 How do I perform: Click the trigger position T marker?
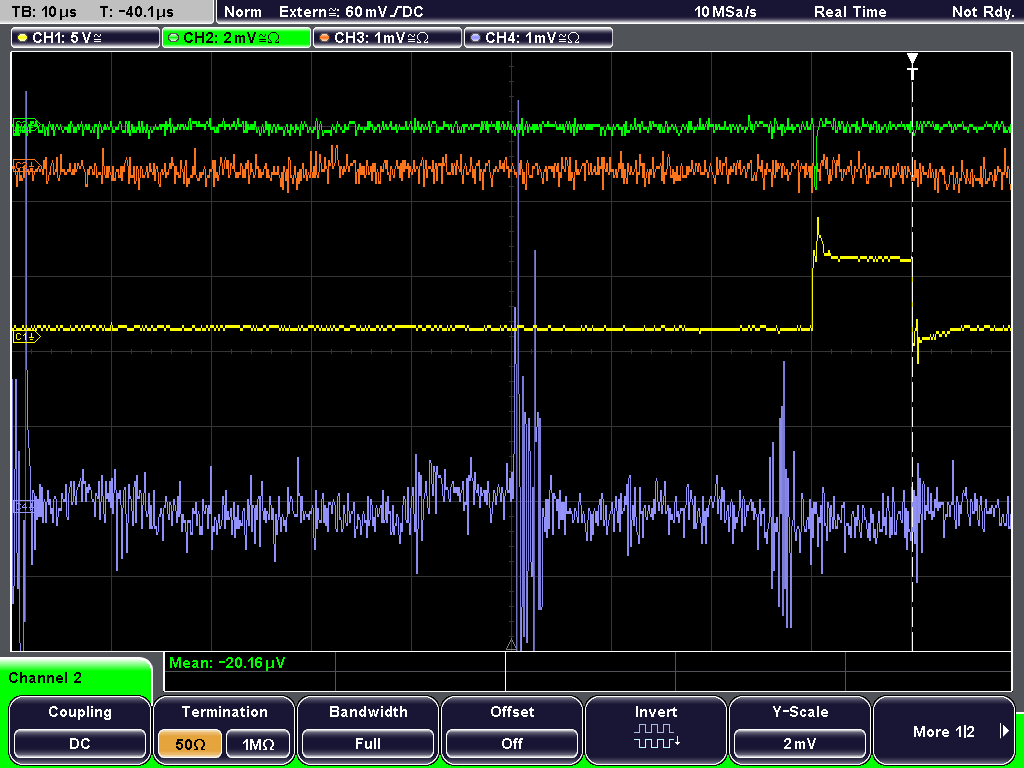(x=912, y=66)
